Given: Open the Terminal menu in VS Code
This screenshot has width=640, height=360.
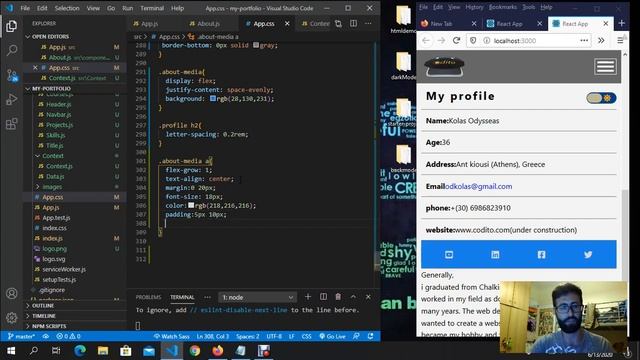Looking at the screenshot, I should click(x=152, y=8).
